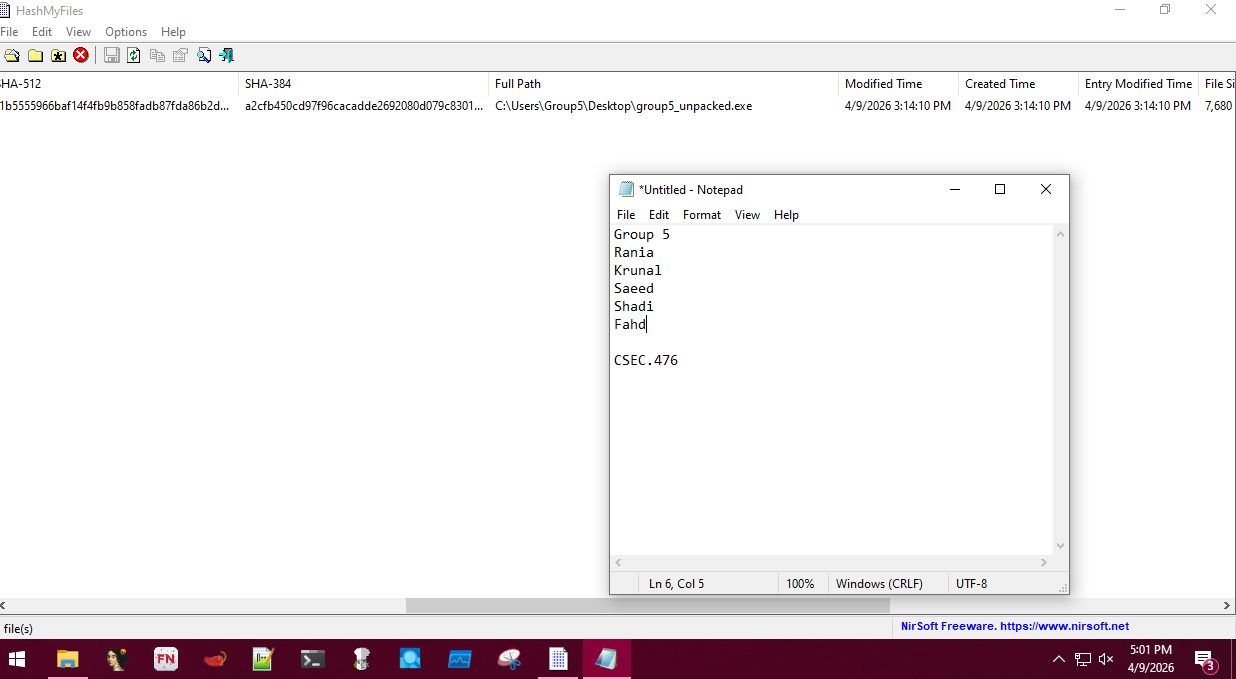The width and height of the screenshot is (1236, 679).
Task: Open the Notepad++ style editor taskbar icon
Action: click(x=264, y=659)
